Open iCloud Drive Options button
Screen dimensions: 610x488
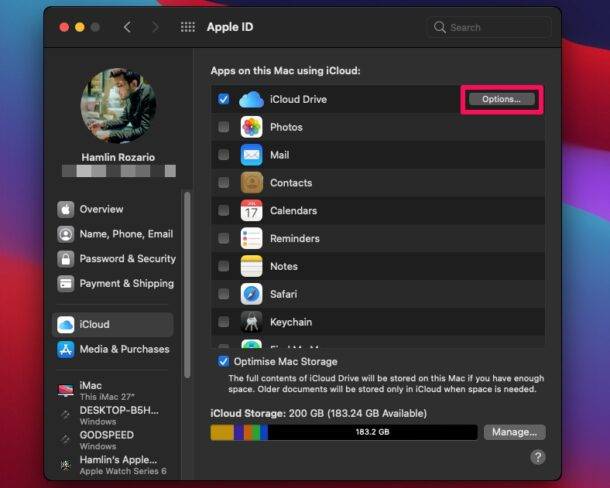501,99
